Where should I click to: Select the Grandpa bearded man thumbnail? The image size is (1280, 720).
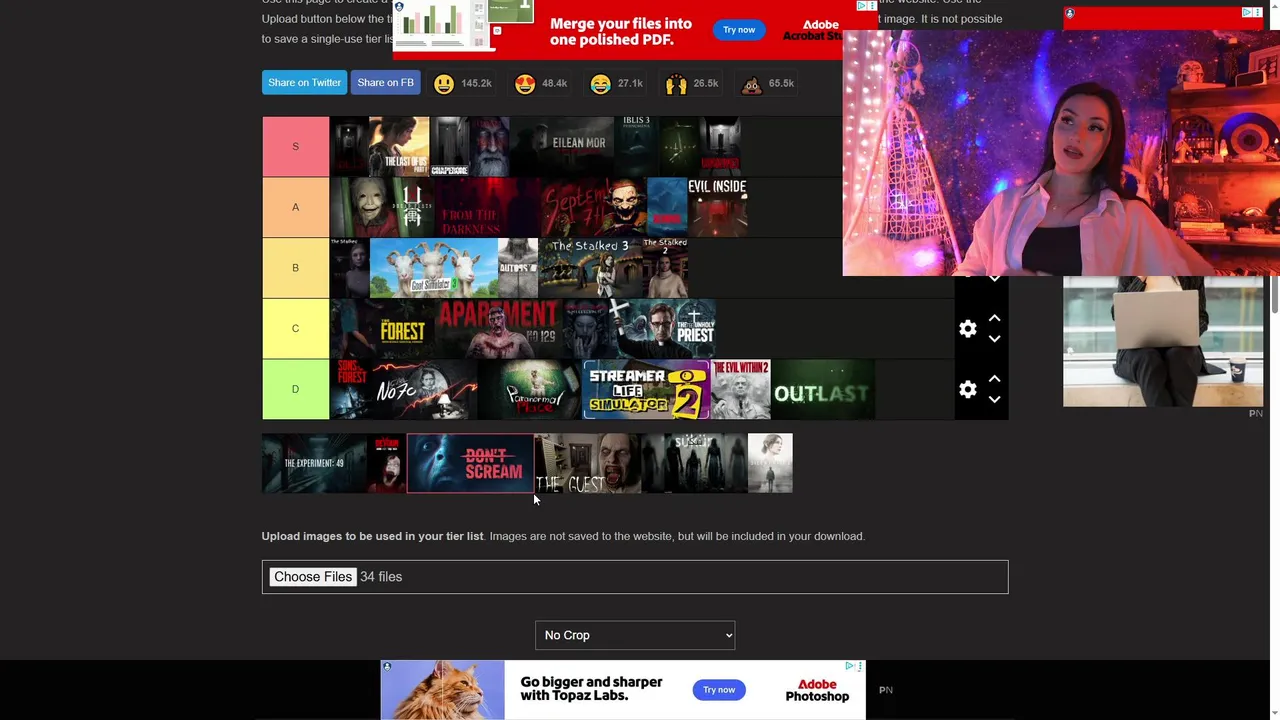click(x=489, y=147)
